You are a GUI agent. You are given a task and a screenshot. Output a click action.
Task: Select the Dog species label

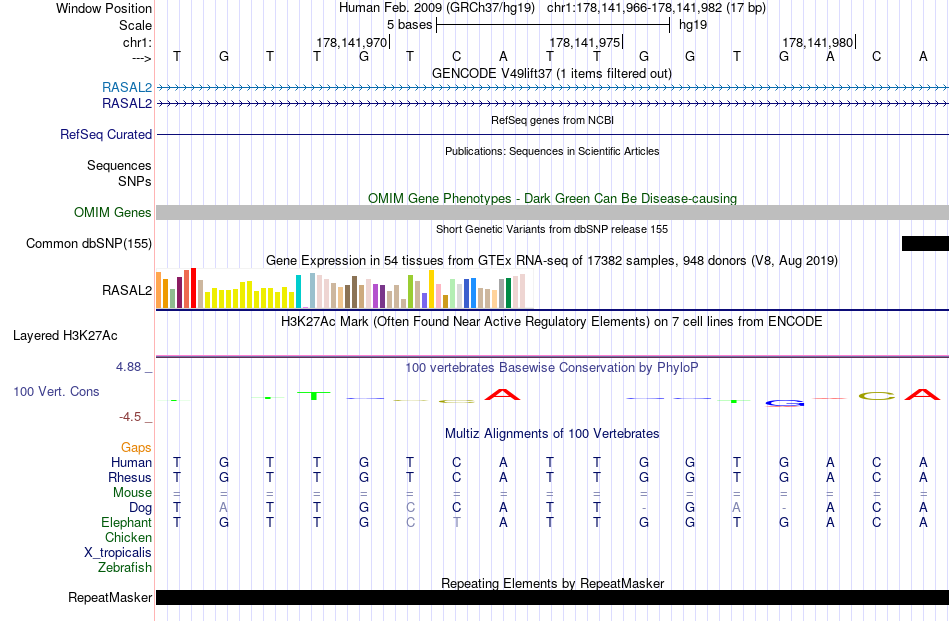pos(140,508)
